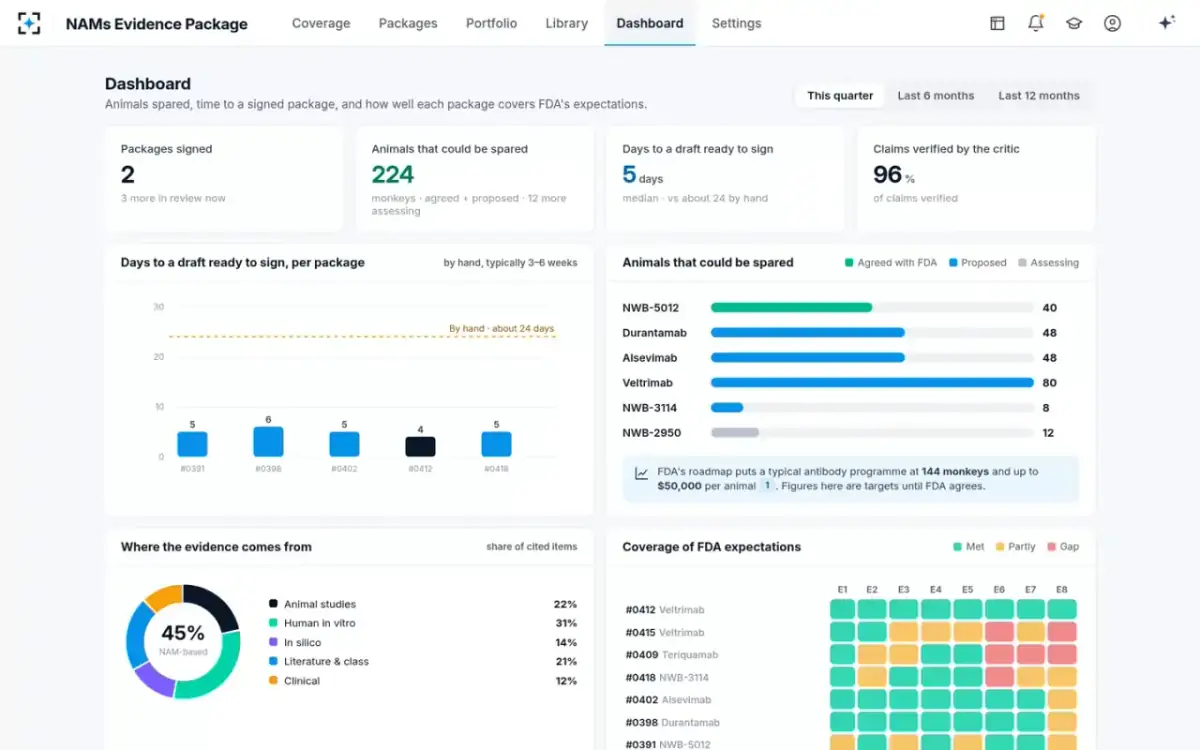Viewport: 1200px width, 750px height.
Task: Click the Animal studies legend swatch
Action: (x=273, y=604)
